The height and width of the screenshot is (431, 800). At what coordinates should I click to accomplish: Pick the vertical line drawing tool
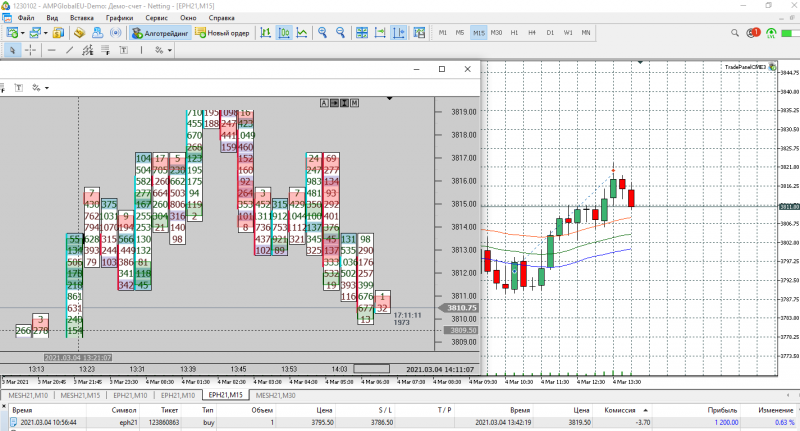pos(141,50)
